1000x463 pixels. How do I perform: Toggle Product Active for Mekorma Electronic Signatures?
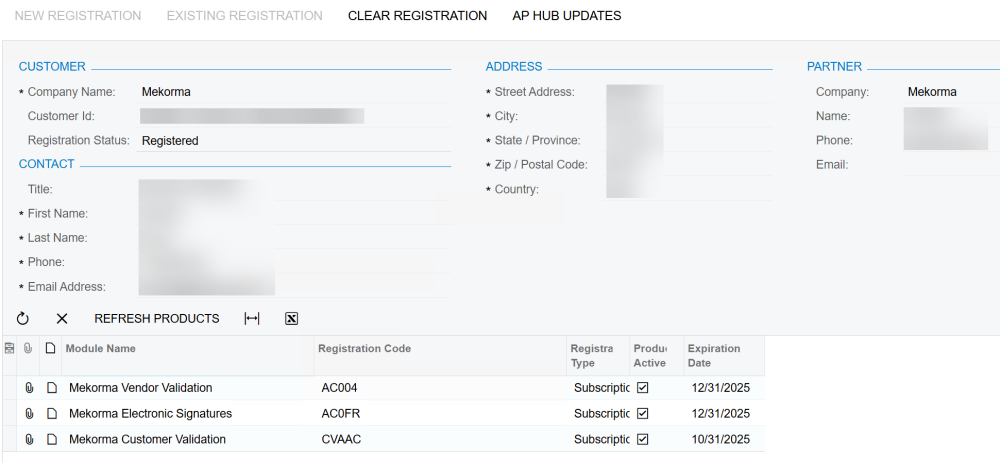pos(643,413)
